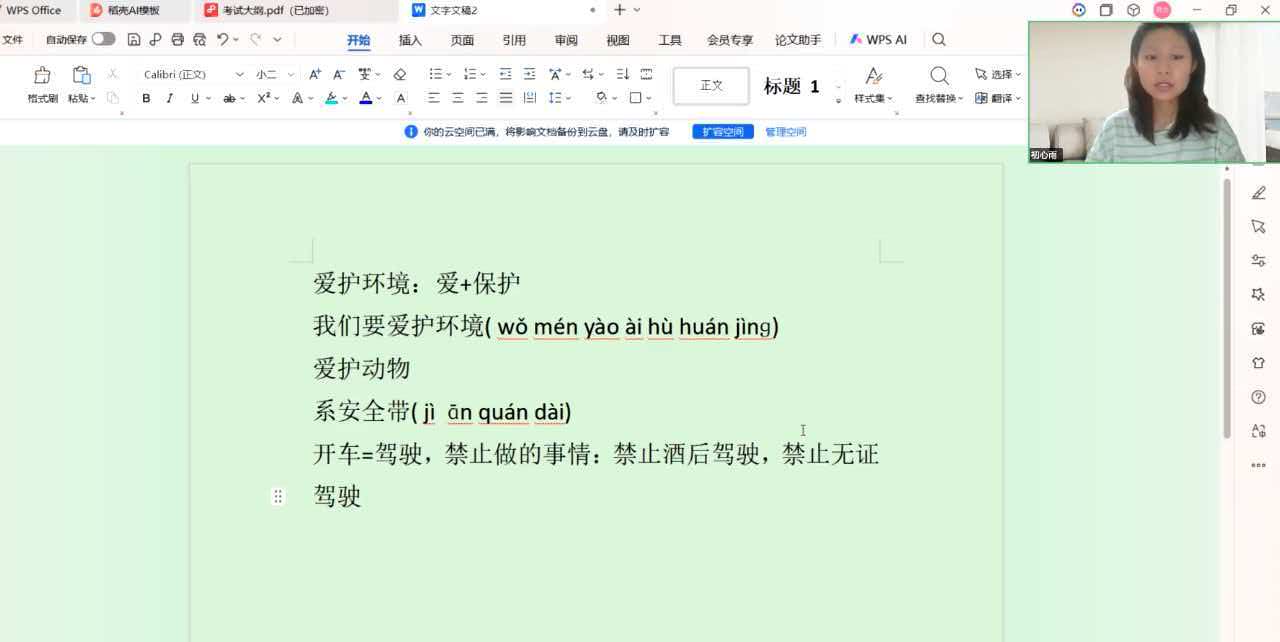This screenshot has width=1280, height=642.
Task: Toggle Italic formatting
Action: coord(170,98)
